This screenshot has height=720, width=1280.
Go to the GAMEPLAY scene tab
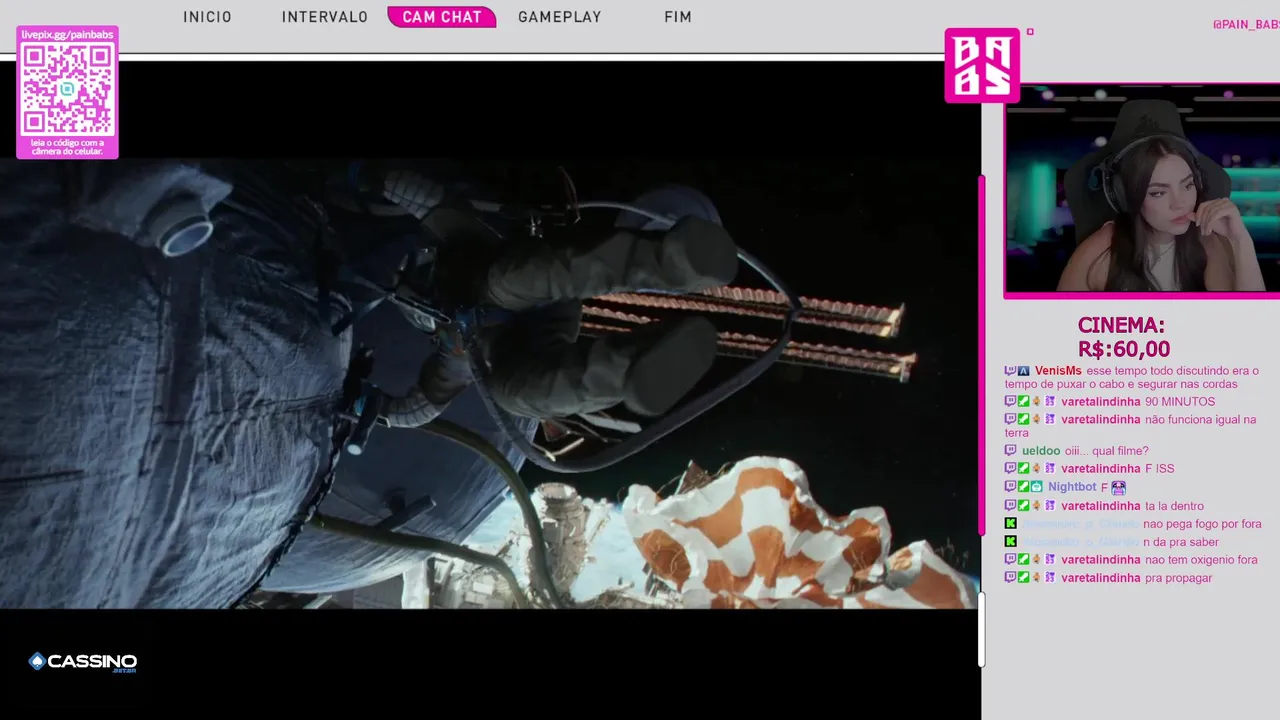tap(560, 17)
